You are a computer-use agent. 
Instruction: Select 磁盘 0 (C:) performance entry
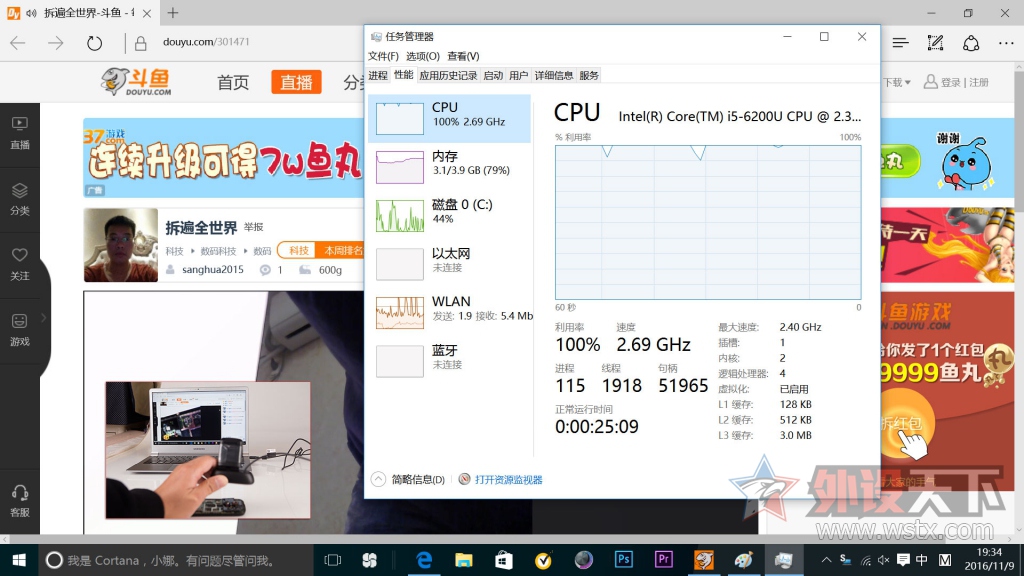[449, 215]
